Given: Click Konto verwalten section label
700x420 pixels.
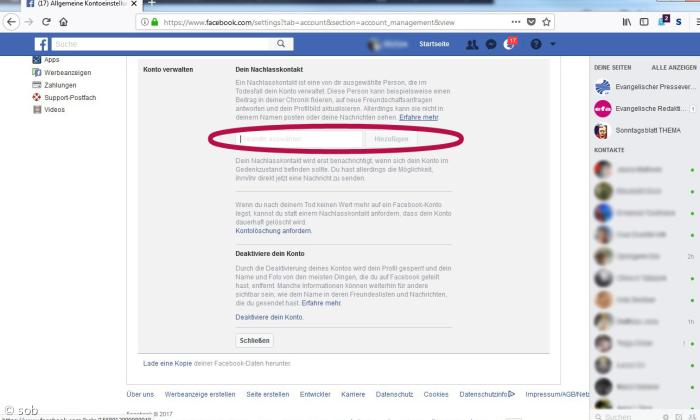Looking at the screenshot, I should point(168,70).
